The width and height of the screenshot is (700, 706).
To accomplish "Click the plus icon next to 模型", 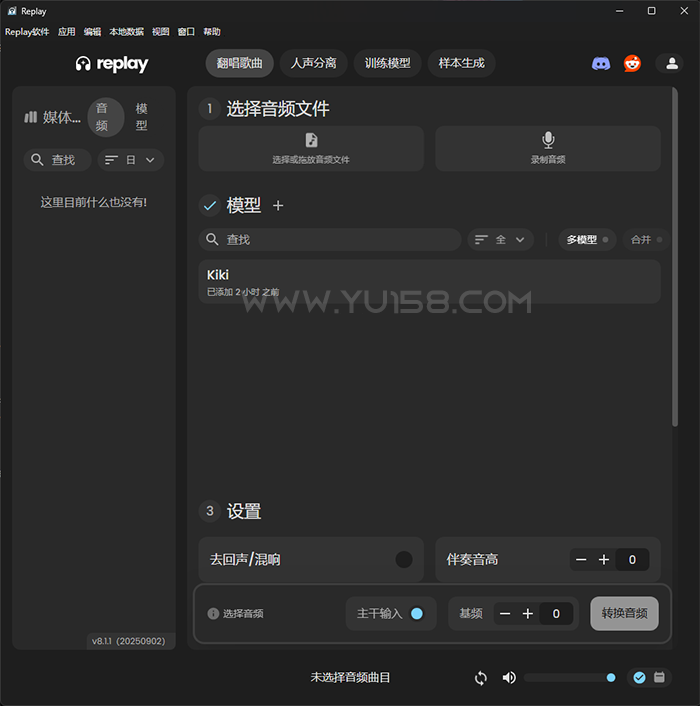I will 278,205.
